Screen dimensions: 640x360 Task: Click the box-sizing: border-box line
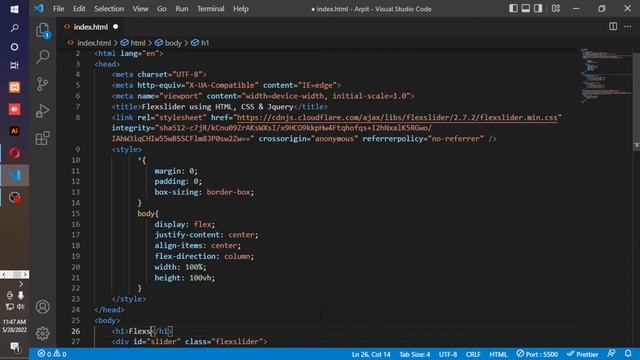[204, 192]
